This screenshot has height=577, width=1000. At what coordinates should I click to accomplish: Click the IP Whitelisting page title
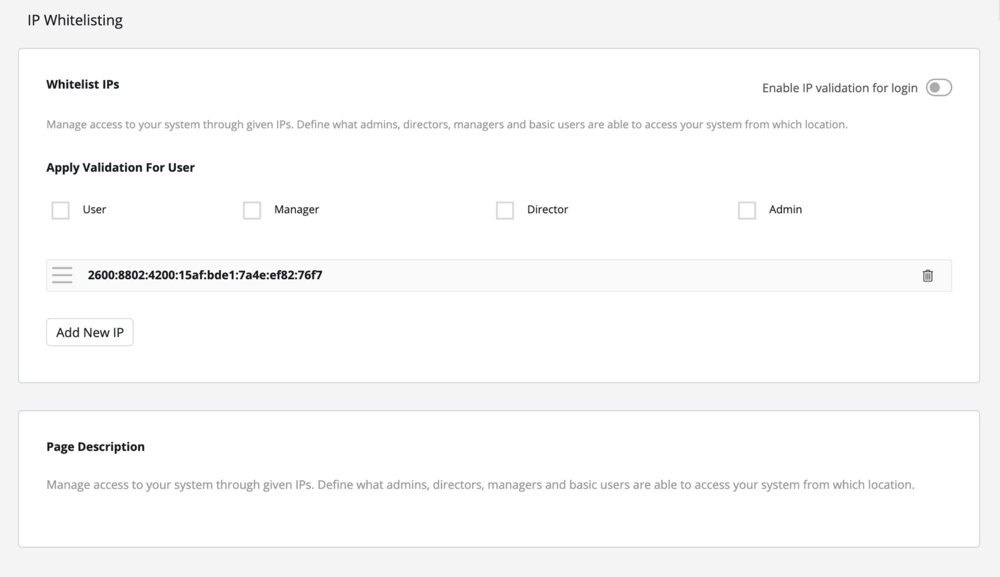point(75,20)
